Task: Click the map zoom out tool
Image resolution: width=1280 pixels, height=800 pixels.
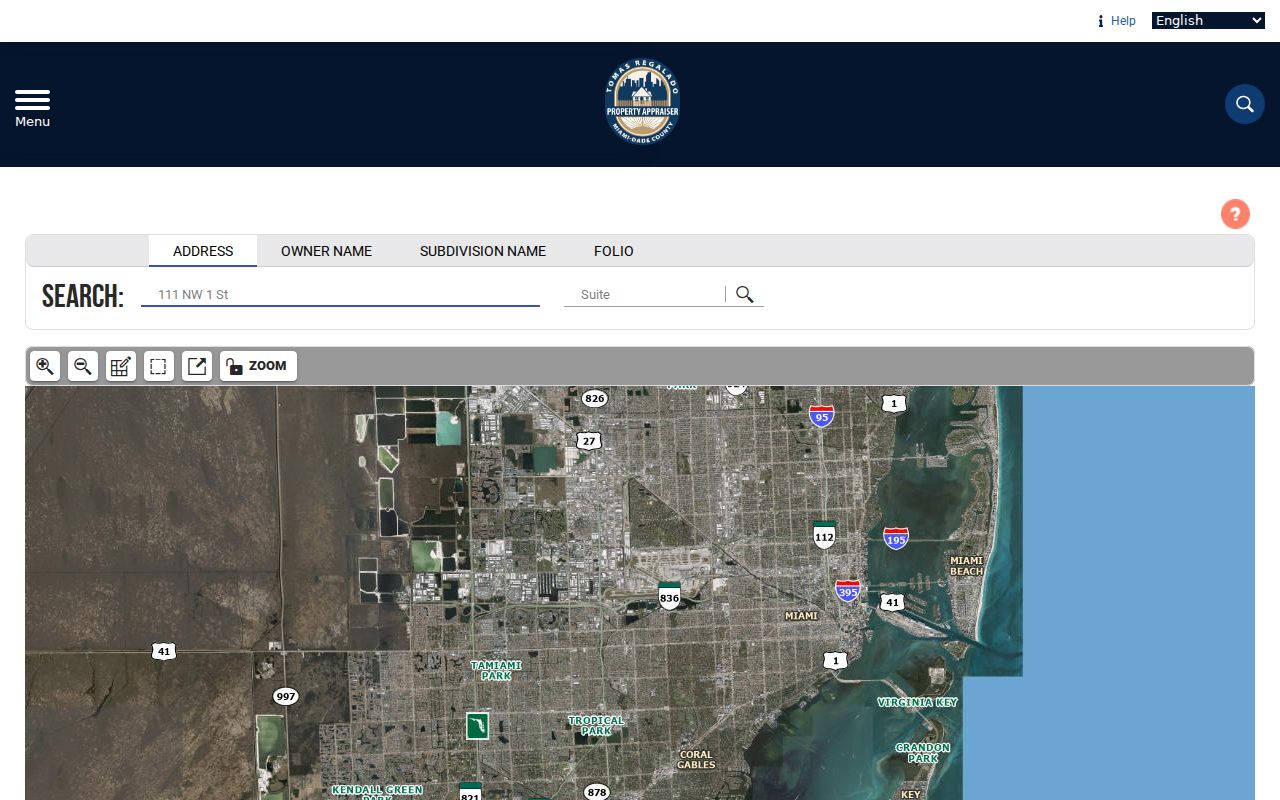Action: tap(83, 366)
